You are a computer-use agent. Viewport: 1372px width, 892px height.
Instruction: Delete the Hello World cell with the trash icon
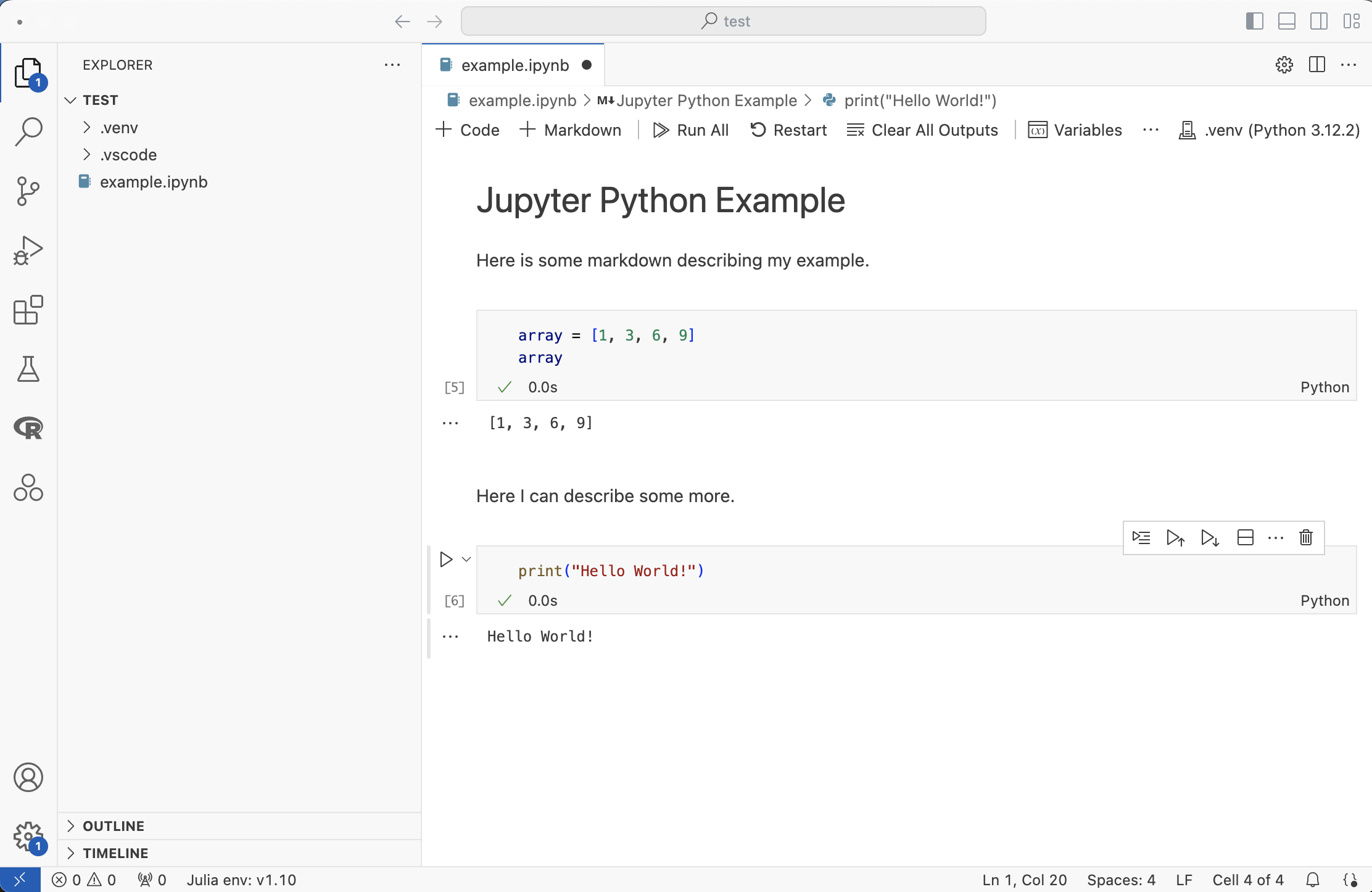1305,537
